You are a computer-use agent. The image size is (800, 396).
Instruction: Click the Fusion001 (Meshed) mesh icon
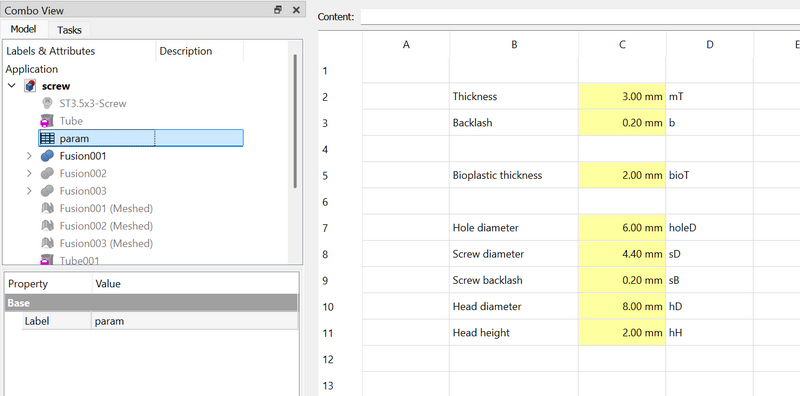pyautogui.click(x=47, y=208)
